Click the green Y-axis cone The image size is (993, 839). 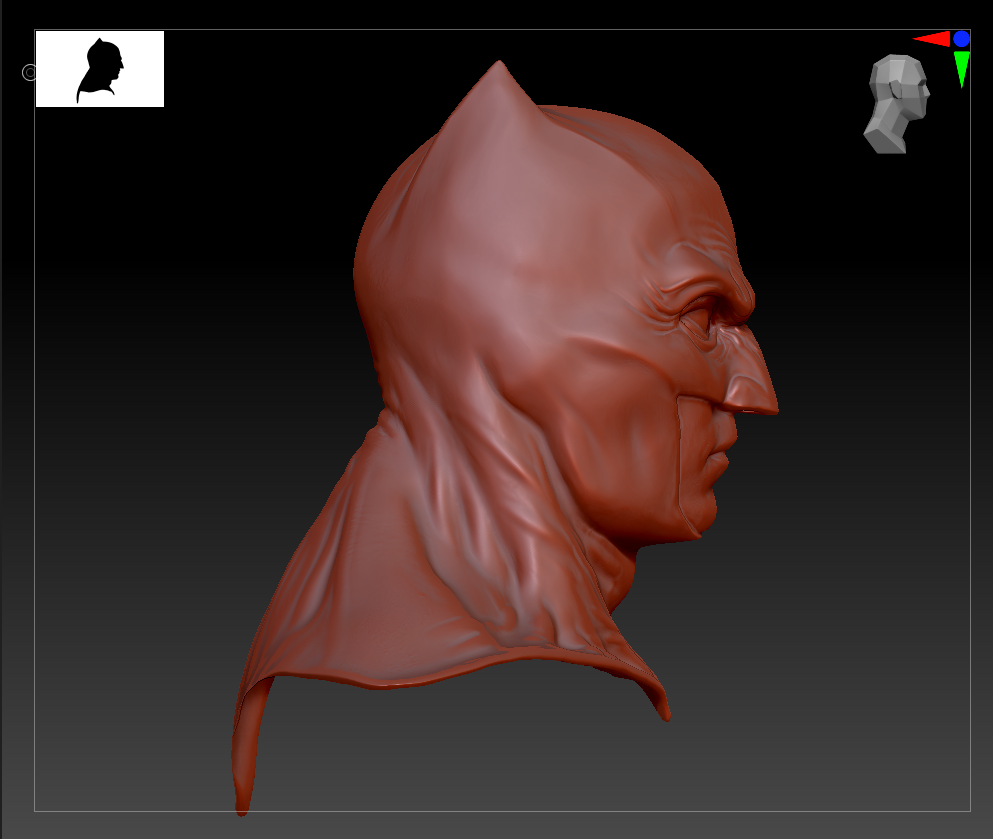961,69
